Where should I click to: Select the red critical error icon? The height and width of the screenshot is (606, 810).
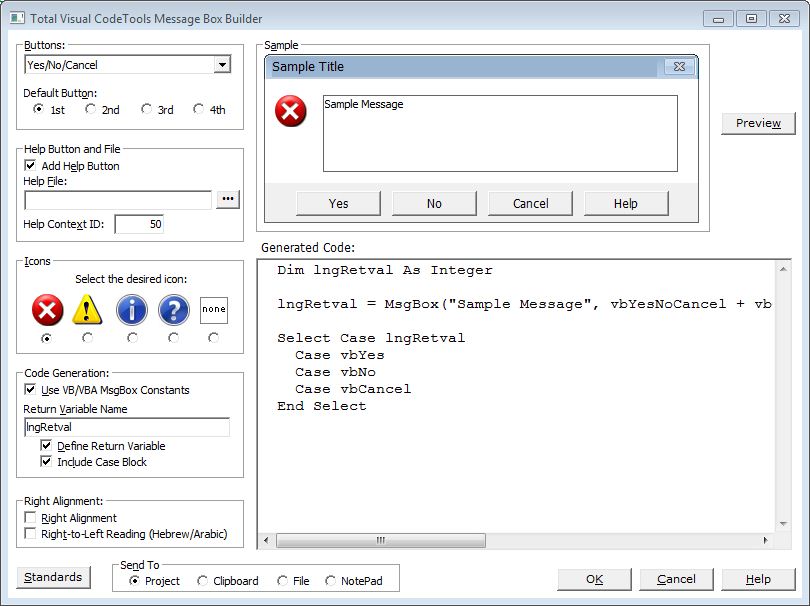47,310
